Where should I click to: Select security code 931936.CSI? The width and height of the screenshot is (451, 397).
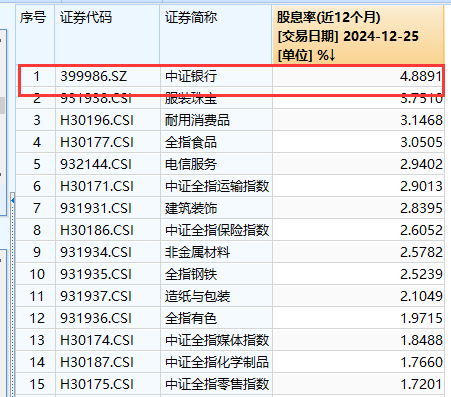click(x=96, y=318)
